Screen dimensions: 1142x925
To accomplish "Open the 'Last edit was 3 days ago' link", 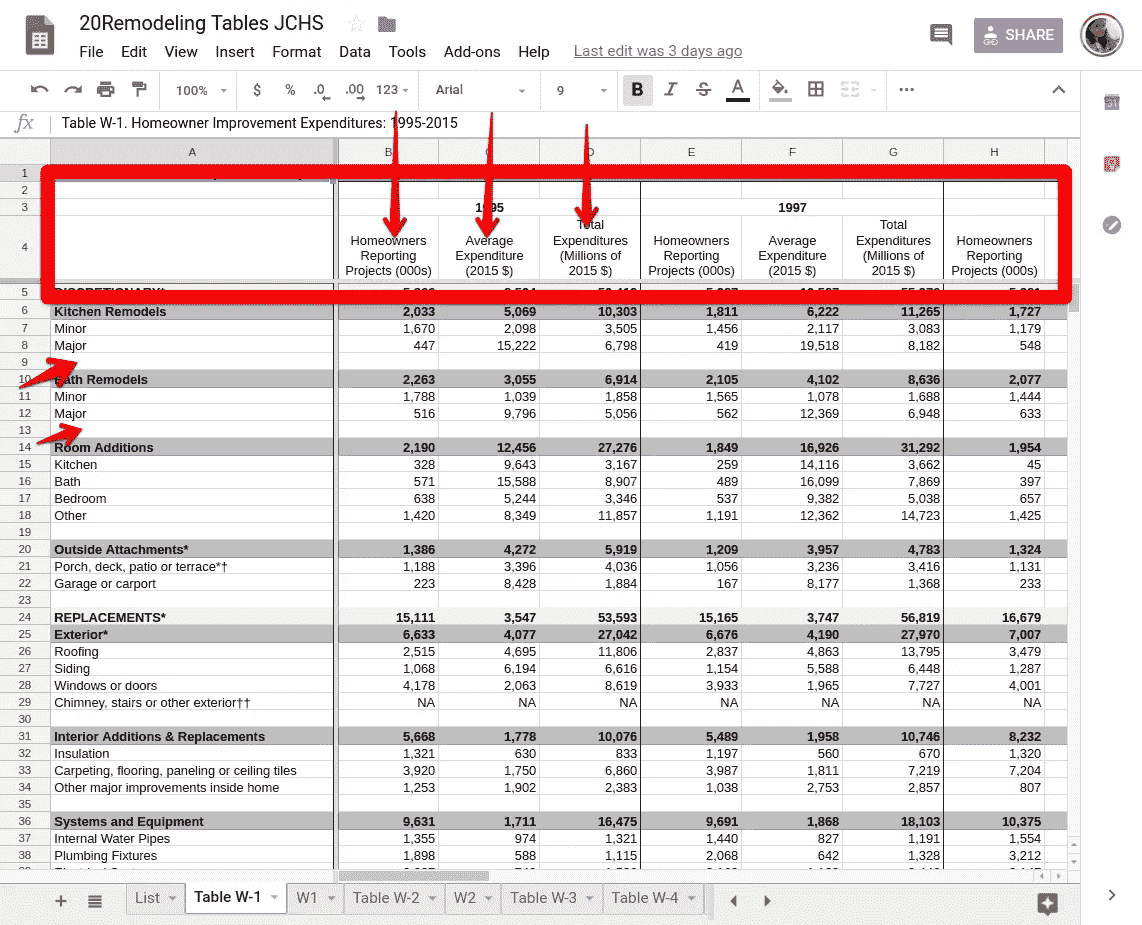I will coord(658,51).
